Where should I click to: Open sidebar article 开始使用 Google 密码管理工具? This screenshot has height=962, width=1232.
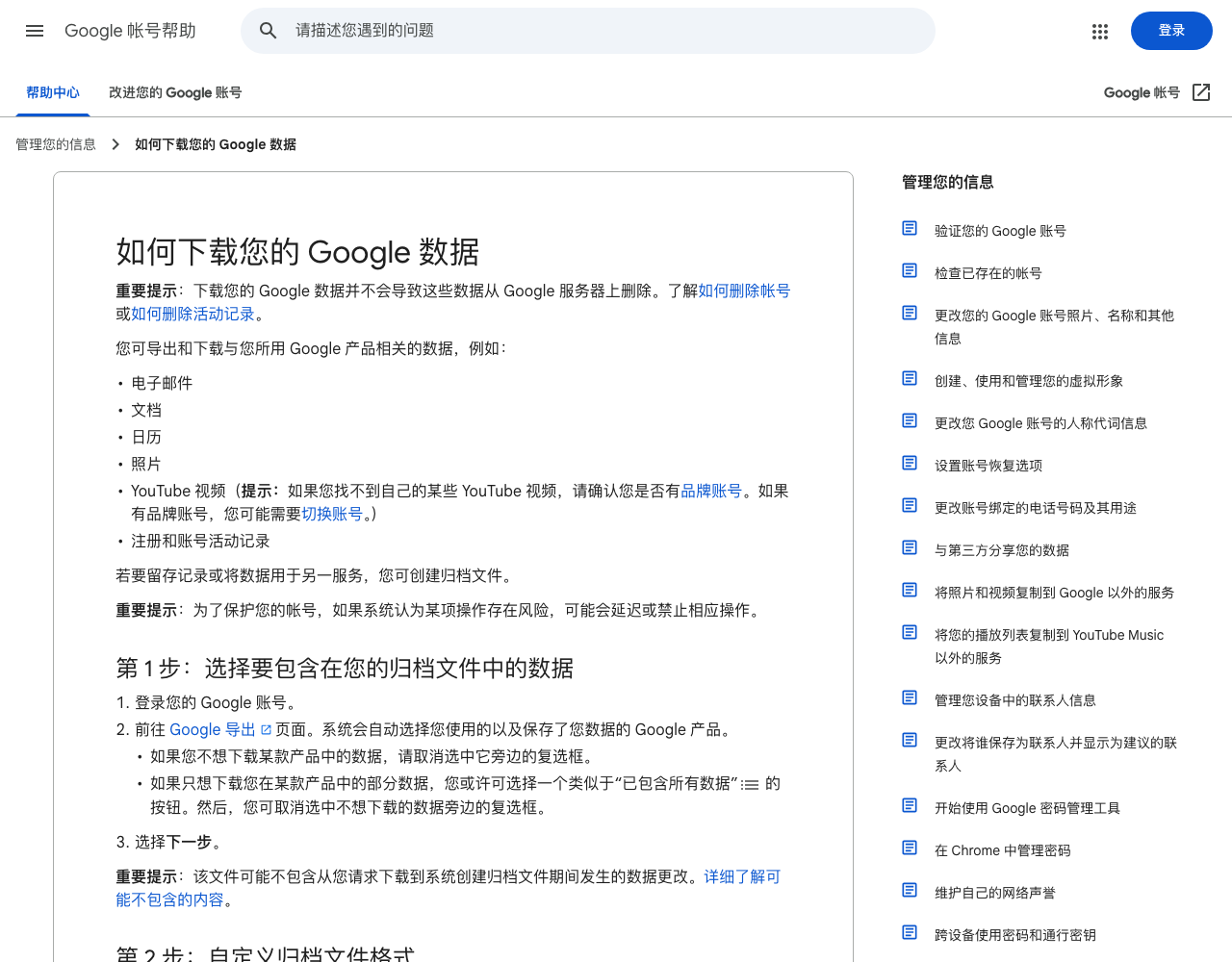click(1027, 808)
